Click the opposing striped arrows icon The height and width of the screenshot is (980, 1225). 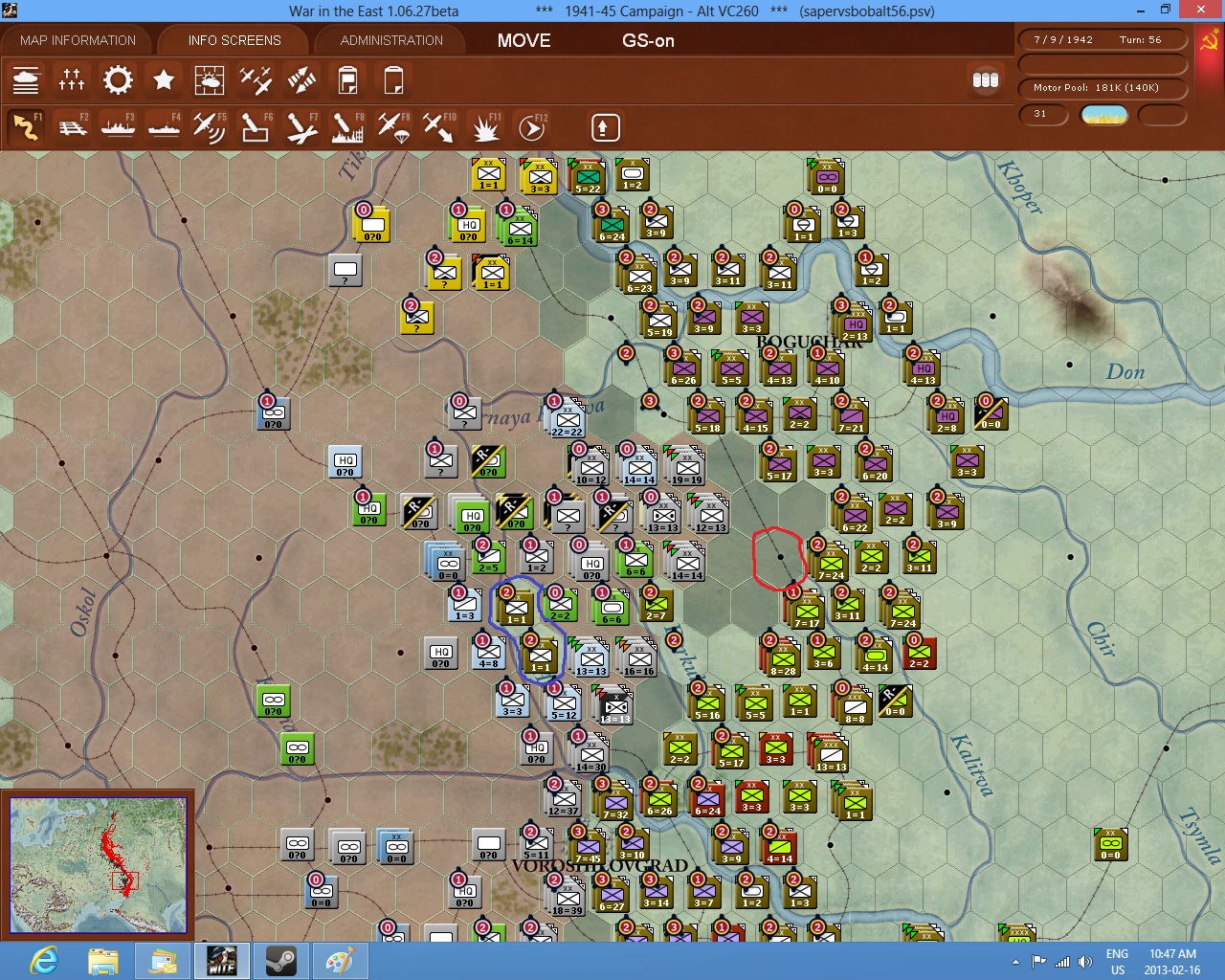click(301, 79)
